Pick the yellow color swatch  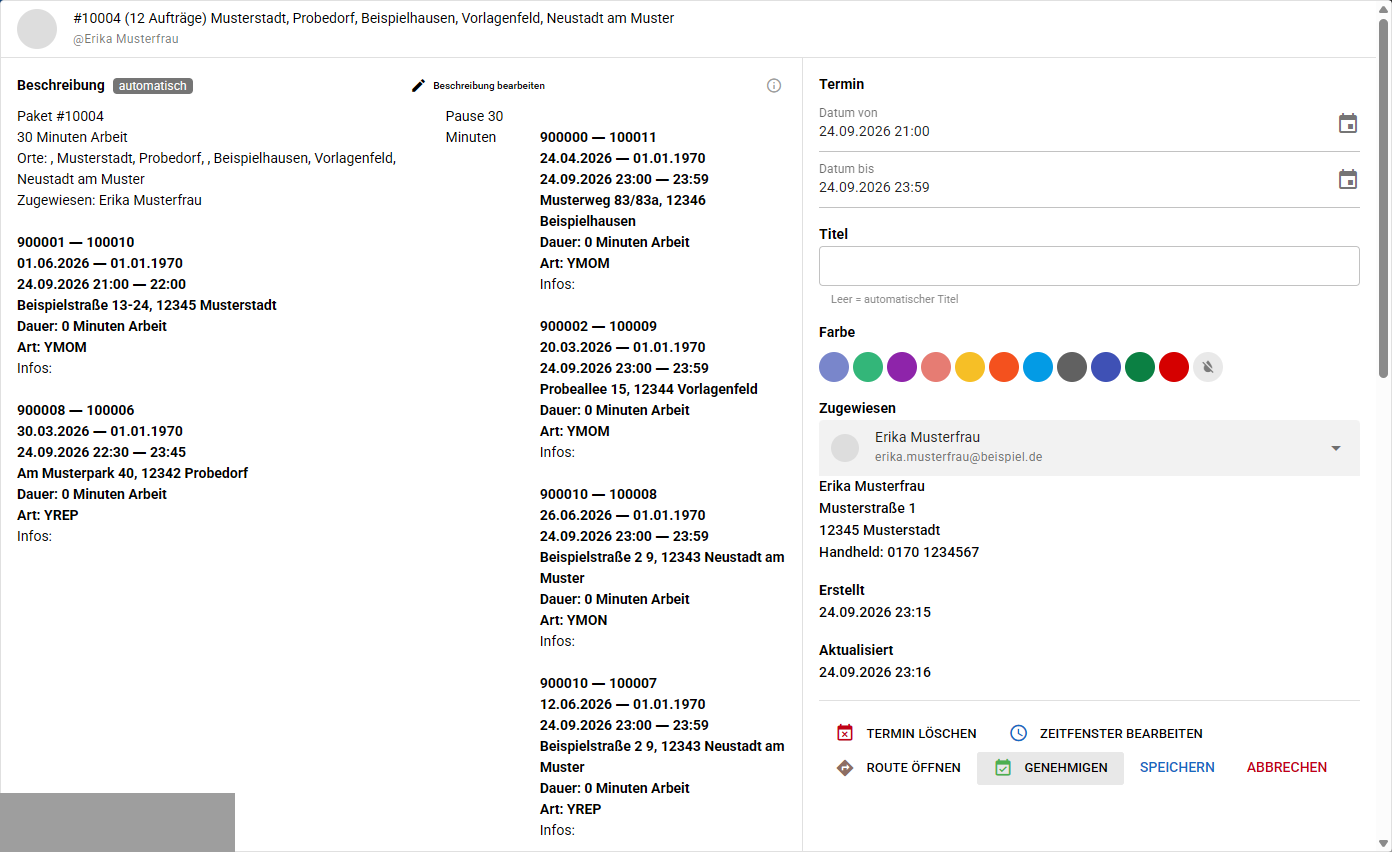click(x=970, y=367)
